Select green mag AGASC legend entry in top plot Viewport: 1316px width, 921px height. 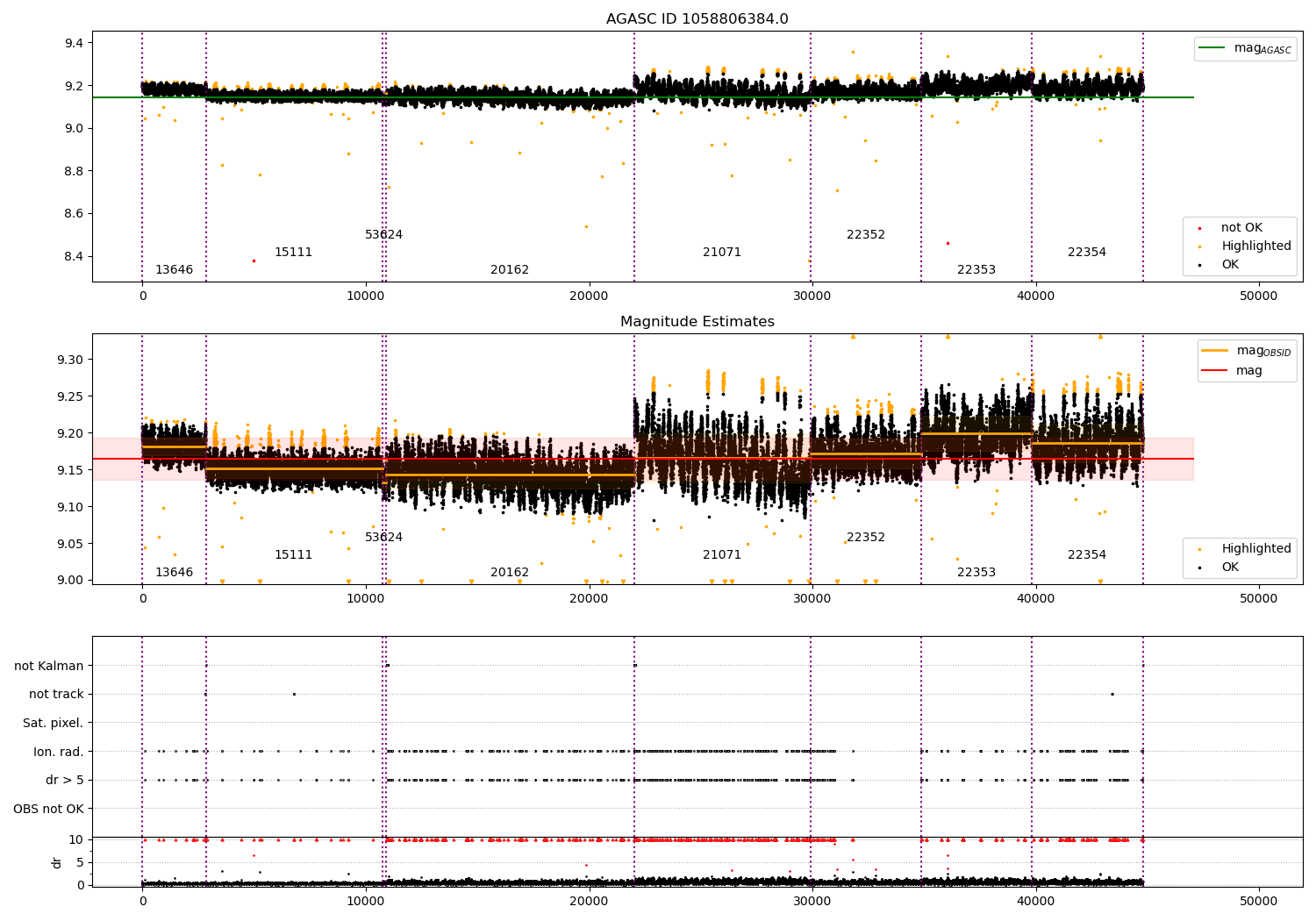[x=1246, y=48]
